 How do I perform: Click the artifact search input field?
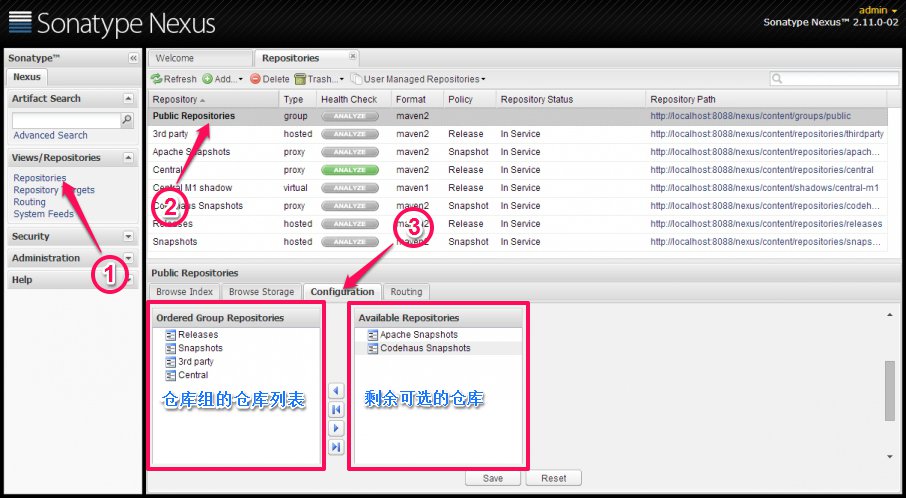click(x=66, y=120)
